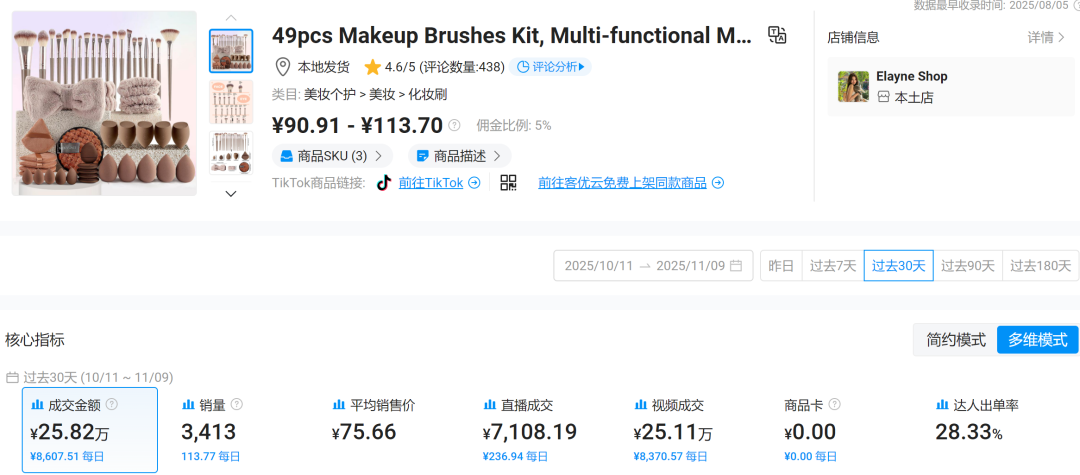
Task: Click the second product thumbnail image
Action: point(230,102)
